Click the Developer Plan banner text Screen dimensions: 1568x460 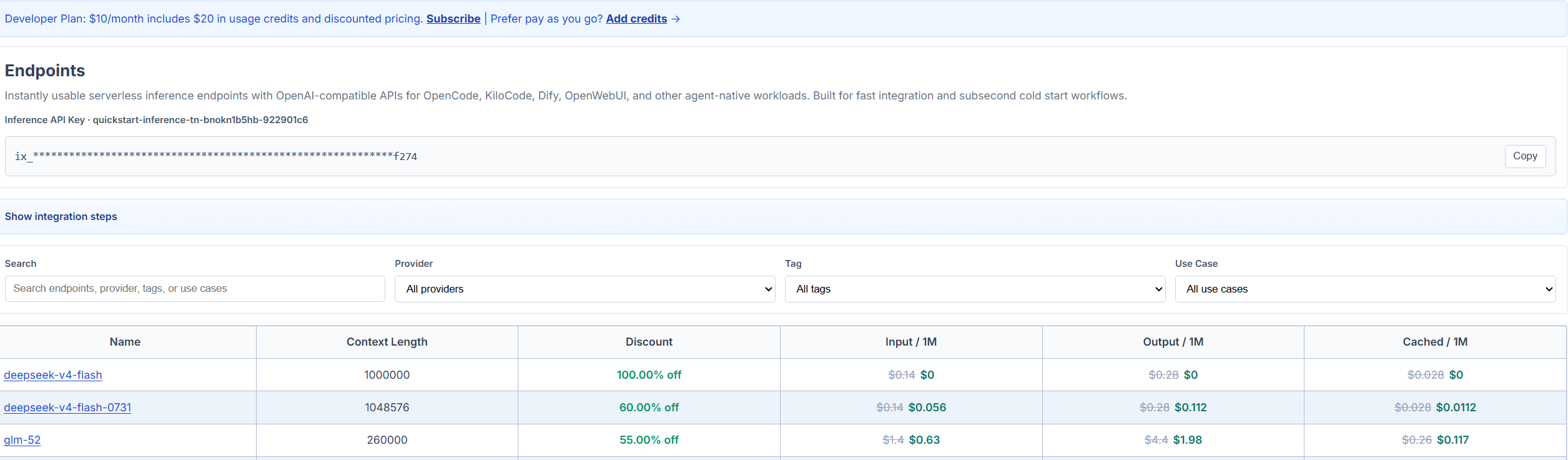pyautogui.click(x=214, y=19)
